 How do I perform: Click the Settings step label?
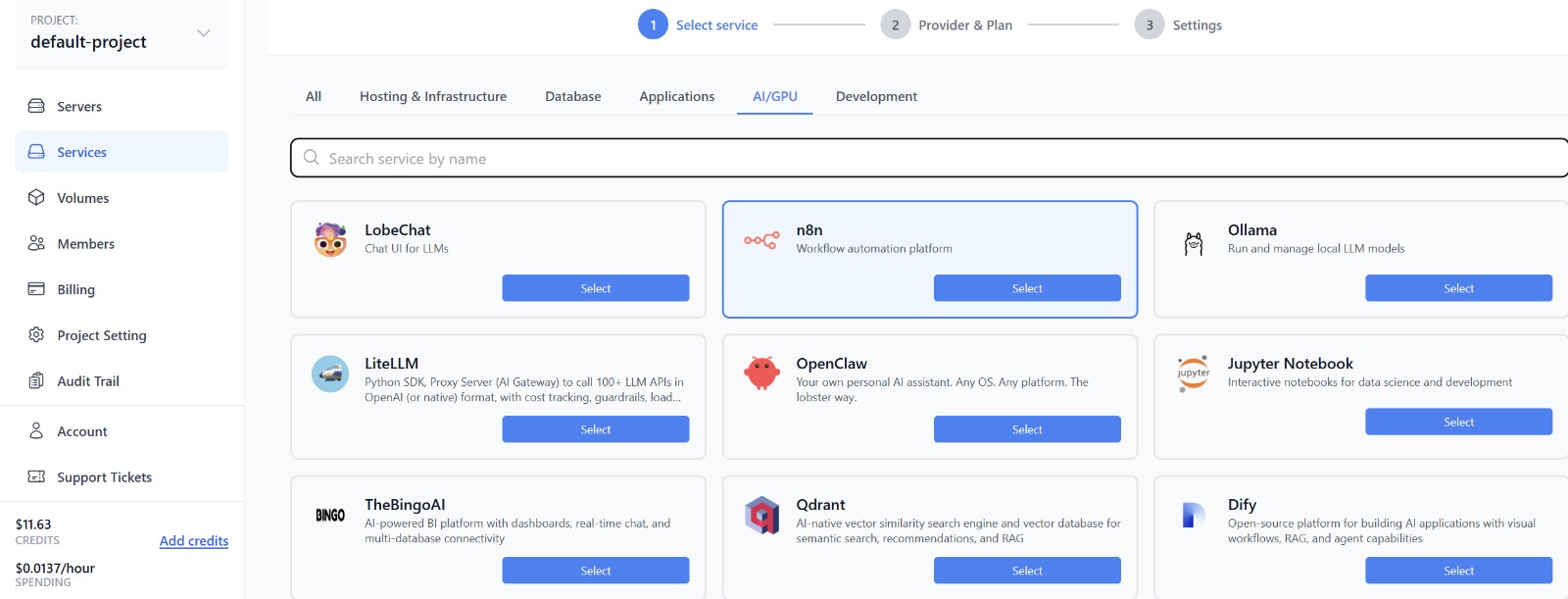1198,25
